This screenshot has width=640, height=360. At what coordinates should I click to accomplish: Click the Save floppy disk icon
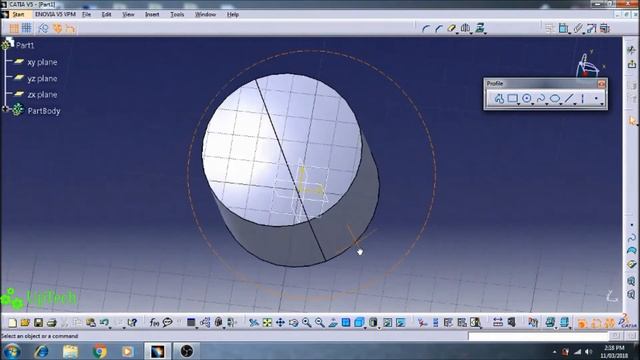click(38, 323)
